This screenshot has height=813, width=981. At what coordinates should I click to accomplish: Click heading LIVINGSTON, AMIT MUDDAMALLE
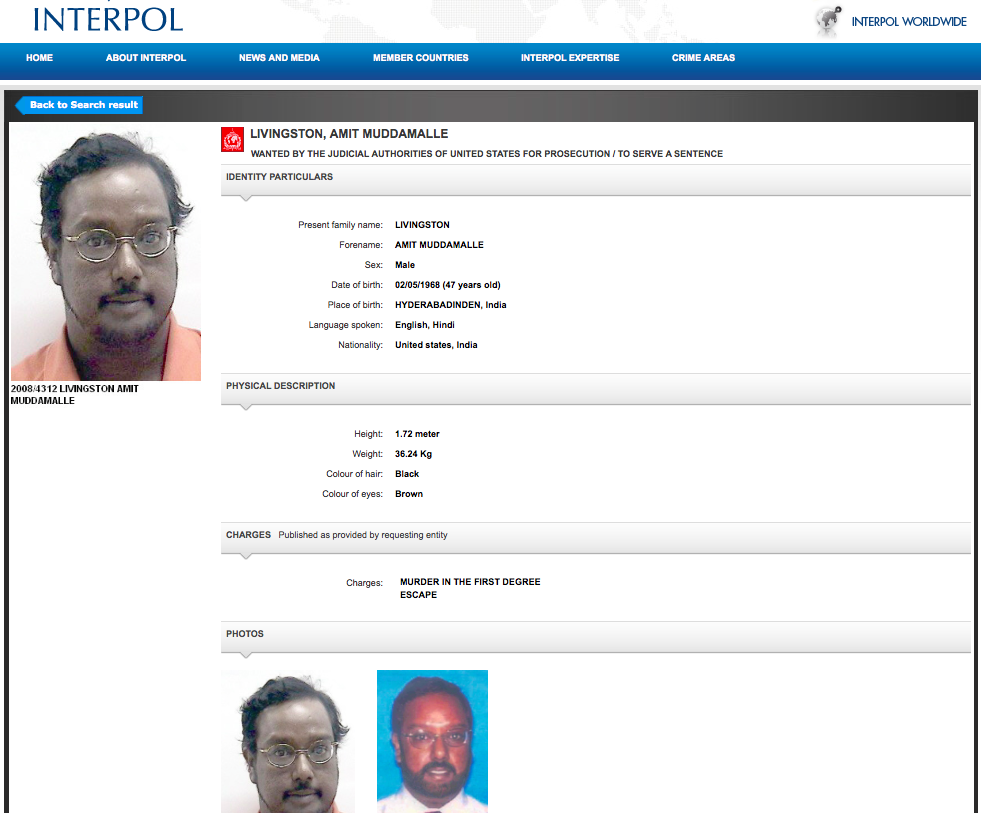point(349,134)
